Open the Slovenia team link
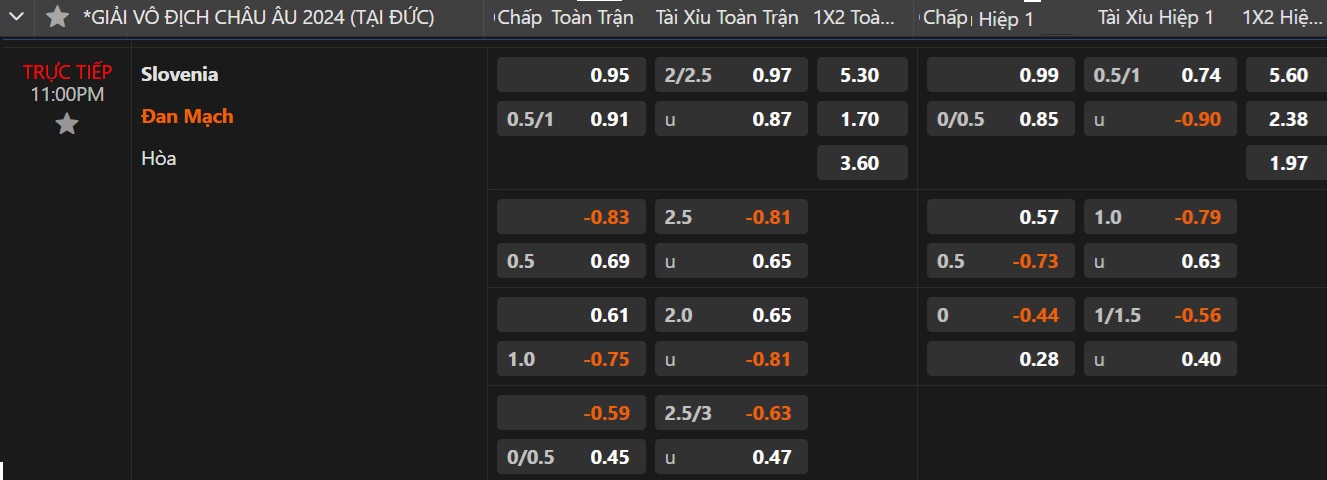The width and height of the screenshot is (1327, 480). pyautogui.click(x=180, y=74)
